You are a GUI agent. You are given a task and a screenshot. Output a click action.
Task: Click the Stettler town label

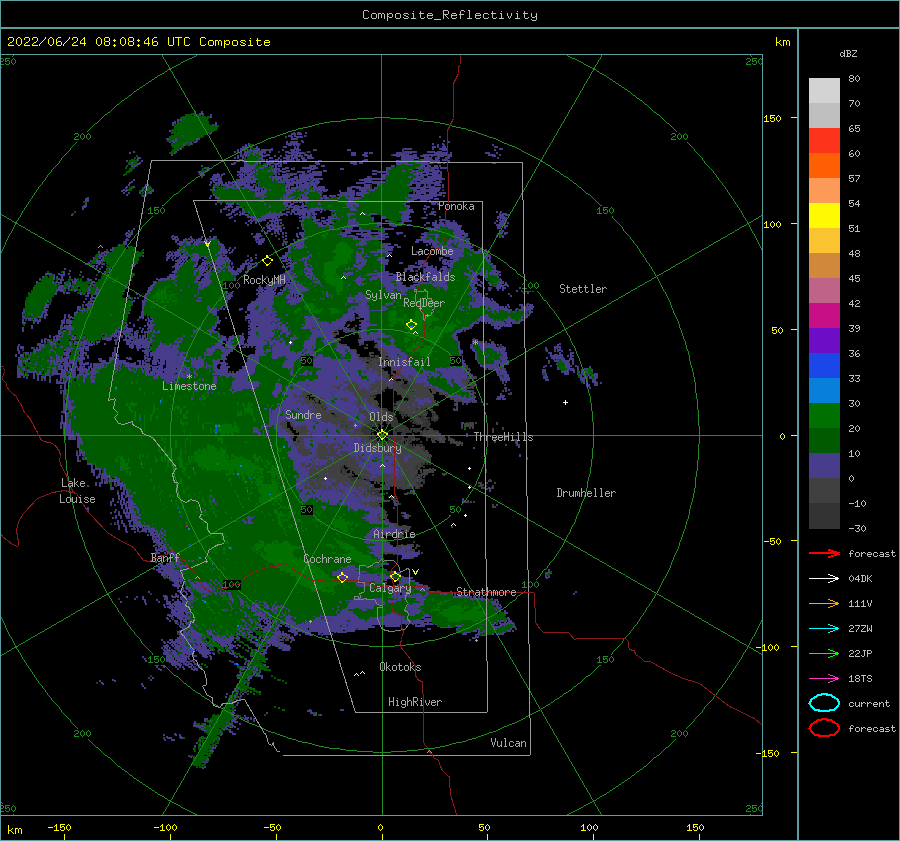click(583, 289)
